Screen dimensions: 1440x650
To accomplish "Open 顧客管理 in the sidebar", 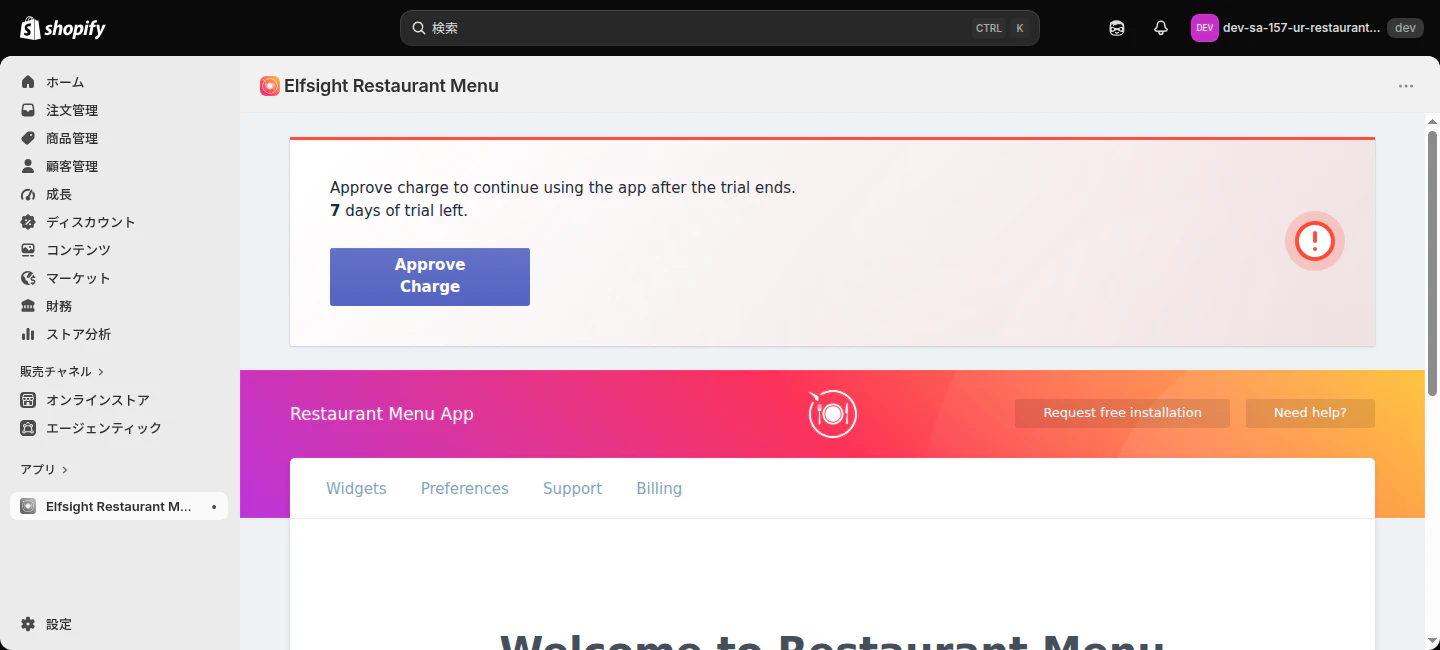I will 119,166.
